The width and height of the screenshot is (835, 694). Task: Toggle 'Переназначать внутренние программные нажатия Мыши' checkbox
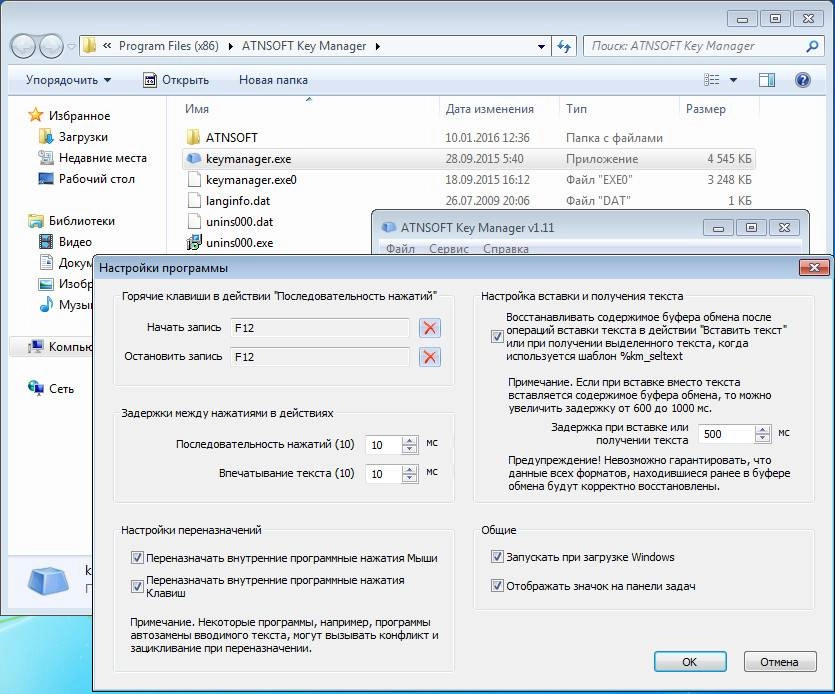click(x=137, y=558)
